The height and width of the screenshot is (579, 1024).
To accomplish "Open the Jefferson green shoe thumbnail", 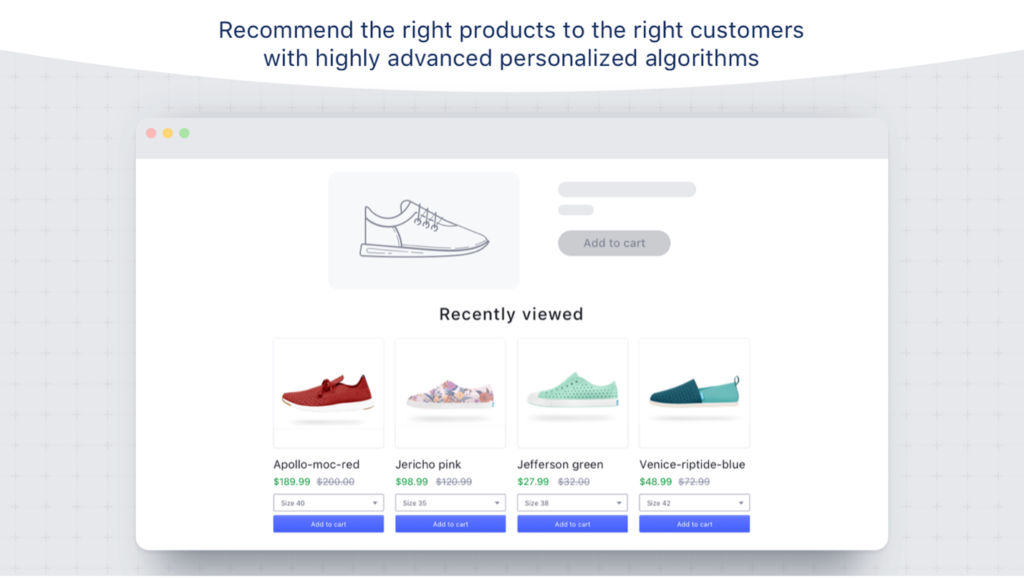I will pyautogui.click(x=572, y=393).
